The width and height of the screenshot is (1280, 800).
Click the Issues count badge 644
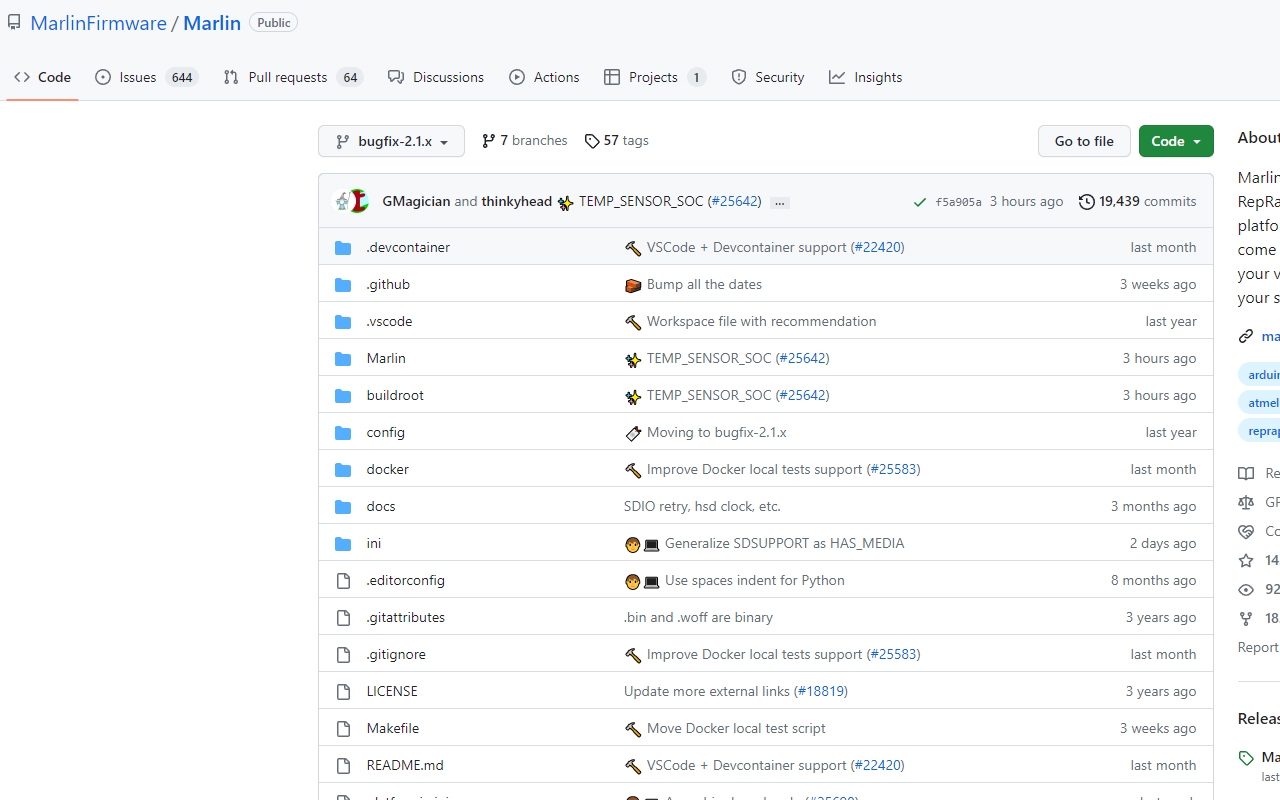[x=182, y=77]
